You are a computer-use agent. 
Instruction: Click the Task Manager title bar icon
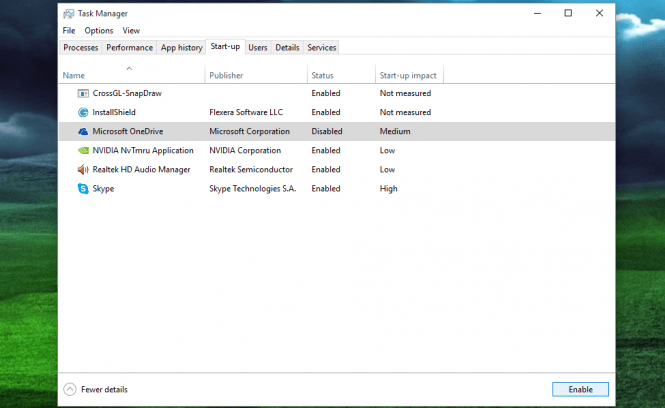68,14
